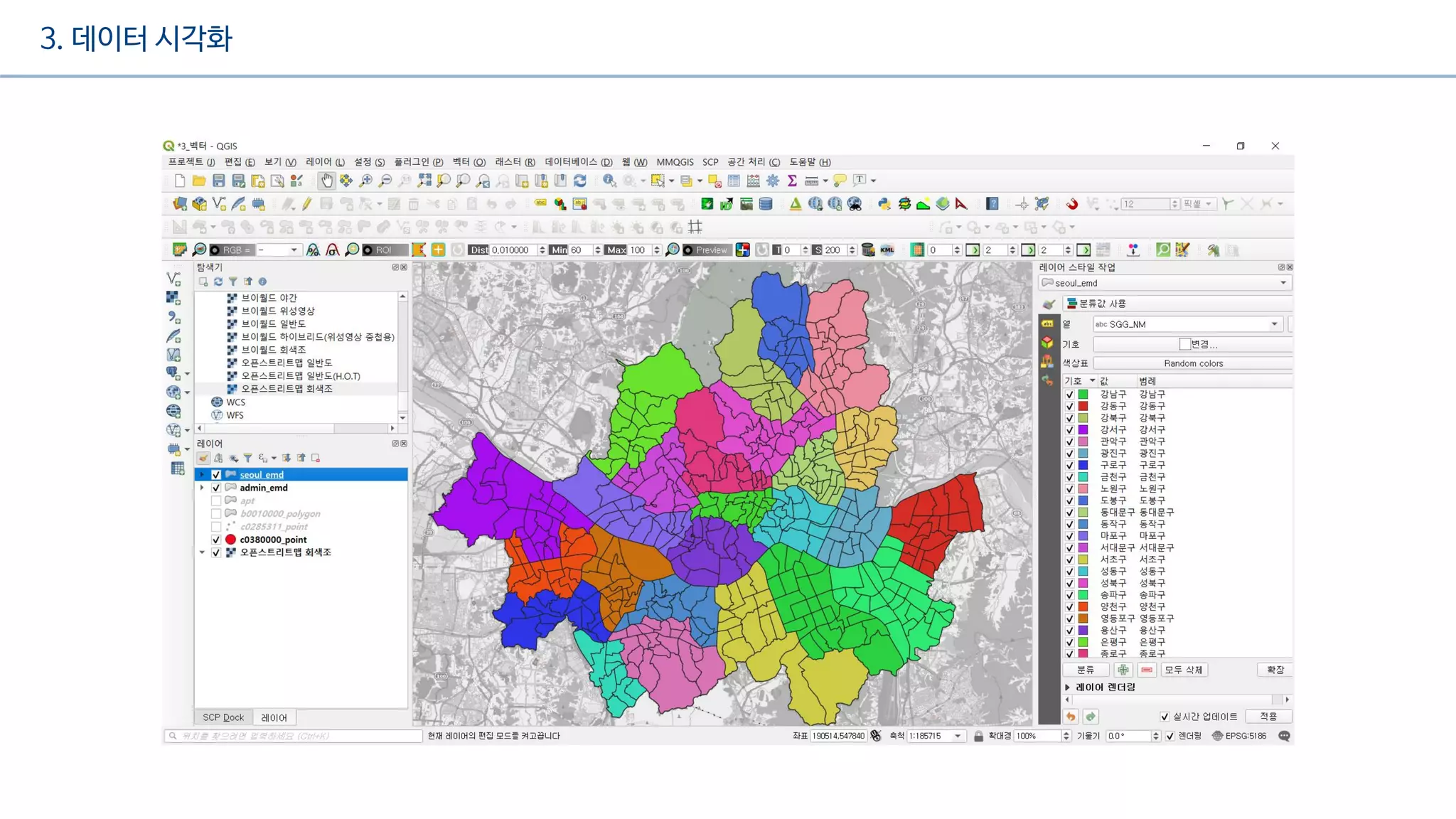This screenshot has width=1456, height=819.
Task: Click the coordinate 좌표 input field
Action: coord(837,736)
